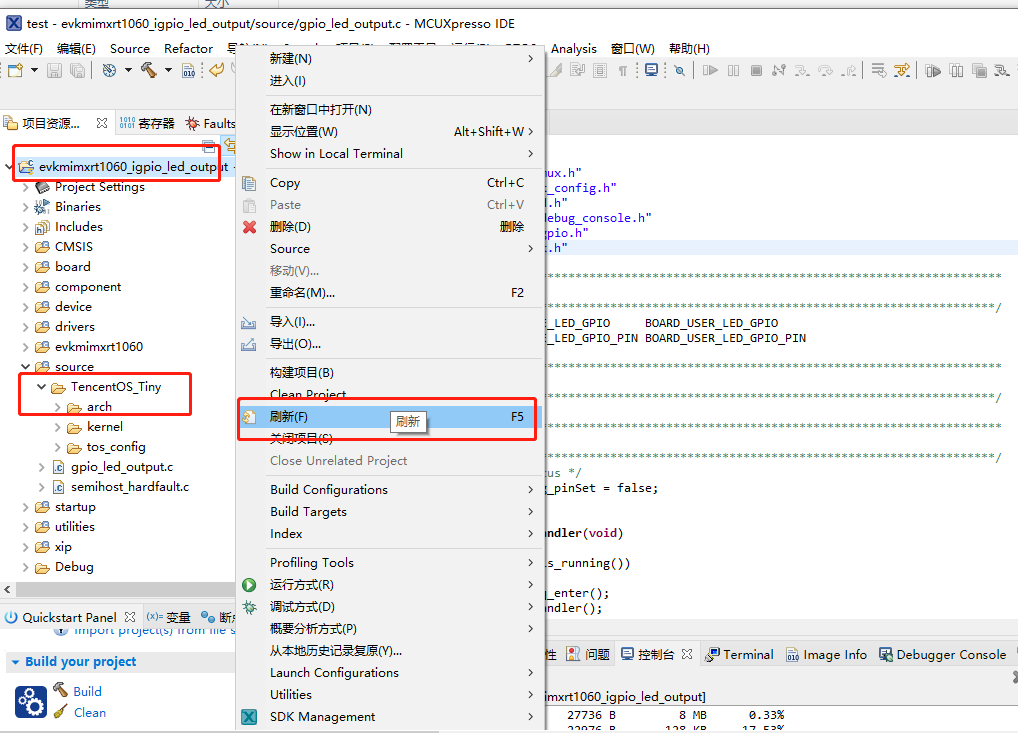Open Build Configurations submenu
The image size is (1018, 733).
[x=390, y=490]
